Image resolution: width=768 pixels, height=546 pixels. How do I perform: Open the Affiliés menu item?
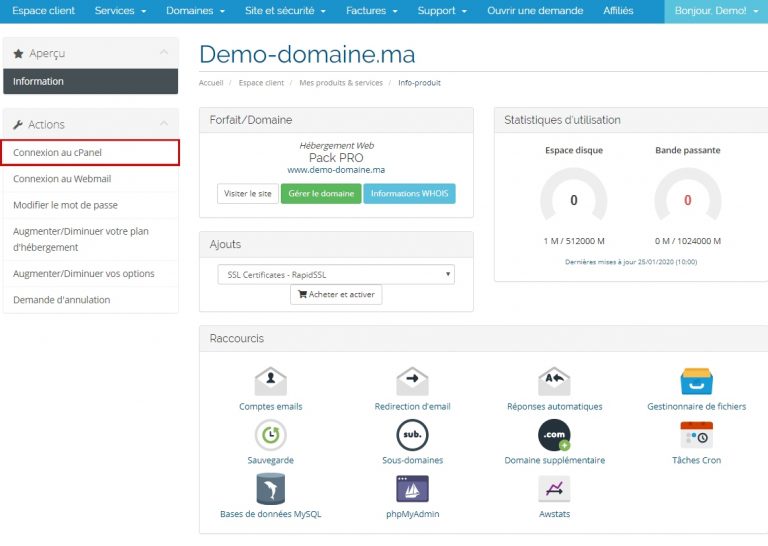(618, 11)
